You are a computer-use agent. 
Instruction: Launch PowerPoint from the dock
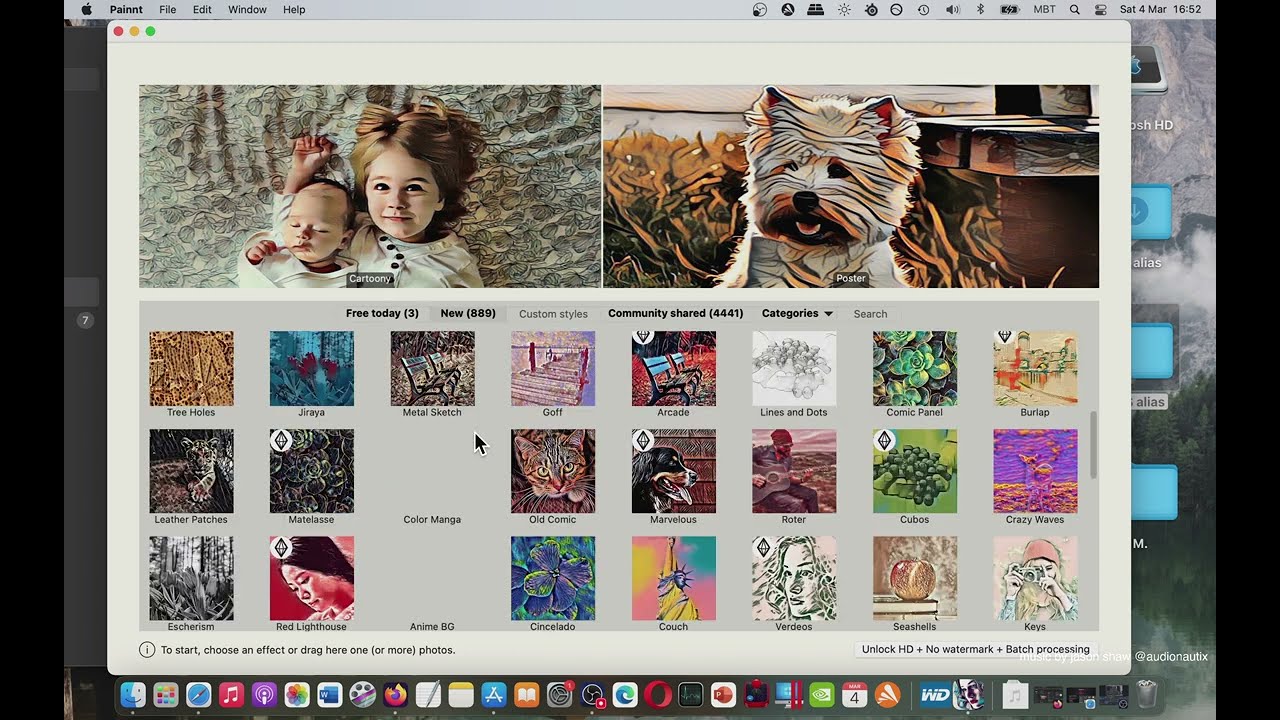724,694
